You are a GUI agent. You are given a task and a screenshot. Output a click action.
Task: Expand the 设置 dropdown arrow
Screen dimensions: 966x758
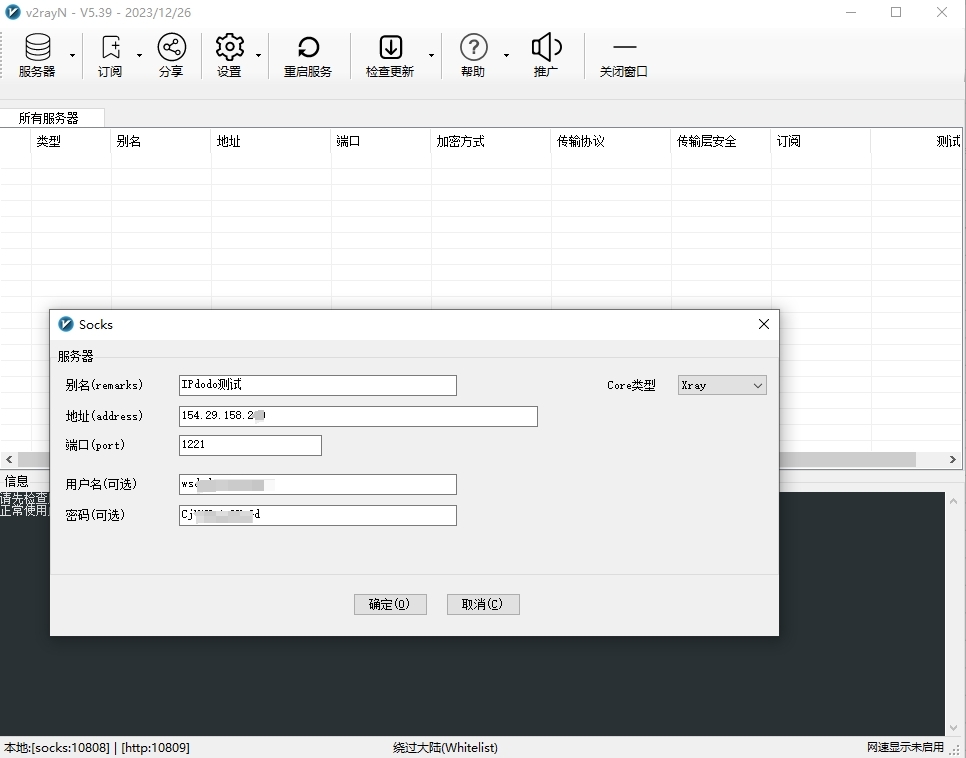tap(259, 55)
